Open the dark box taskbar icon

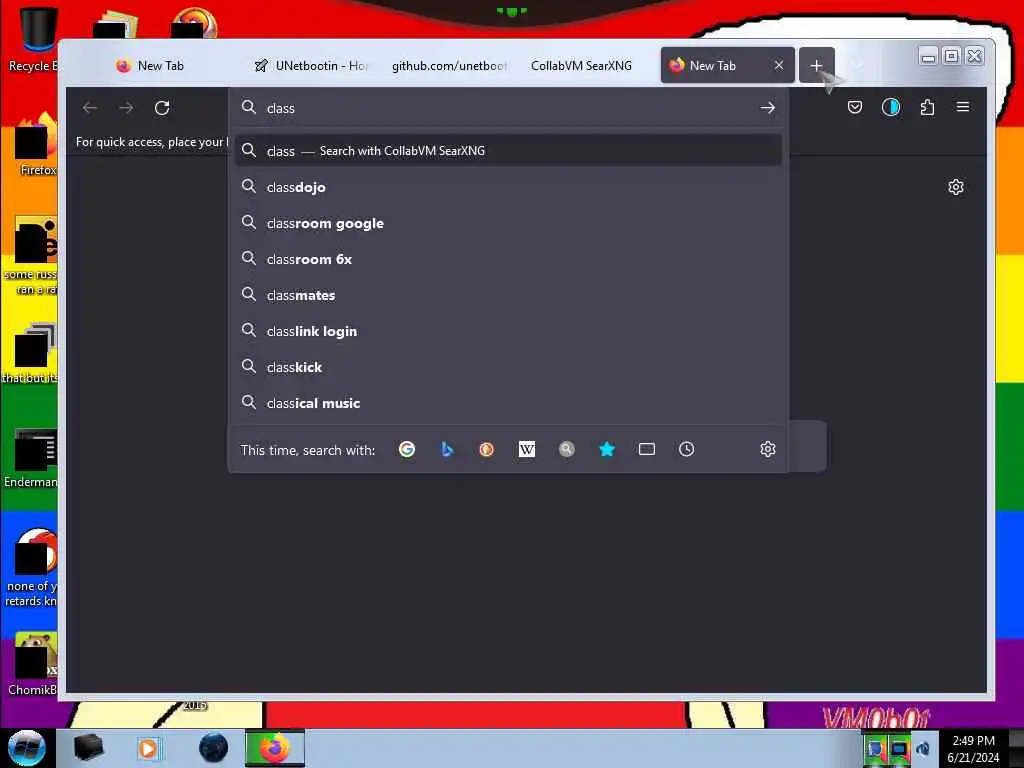[x=88, y=748]
